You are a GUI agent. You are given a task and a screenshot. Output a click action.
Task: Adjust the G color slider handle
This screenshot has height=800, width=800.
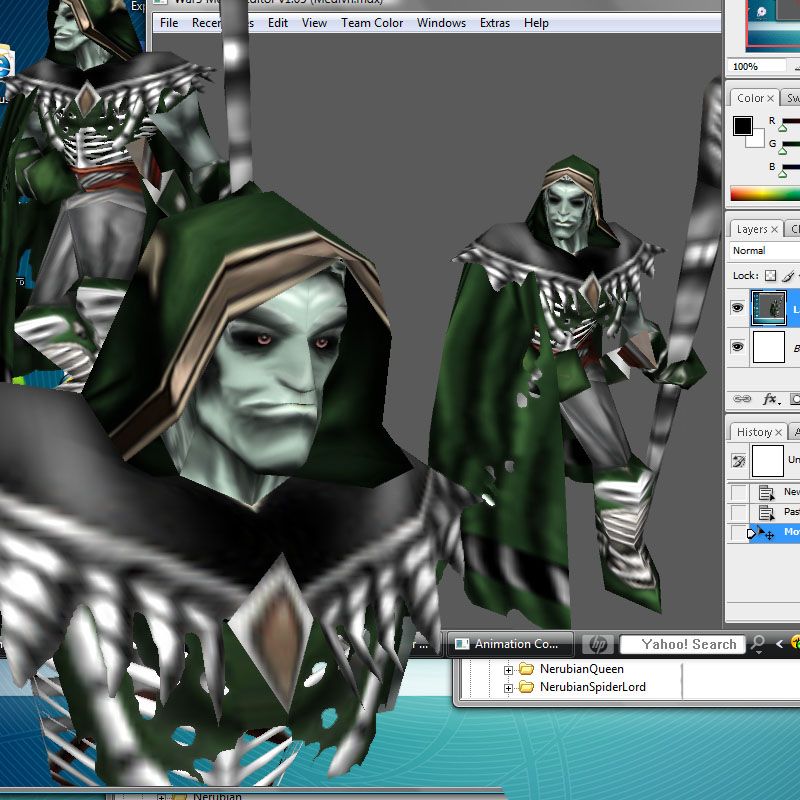(783, 151)
